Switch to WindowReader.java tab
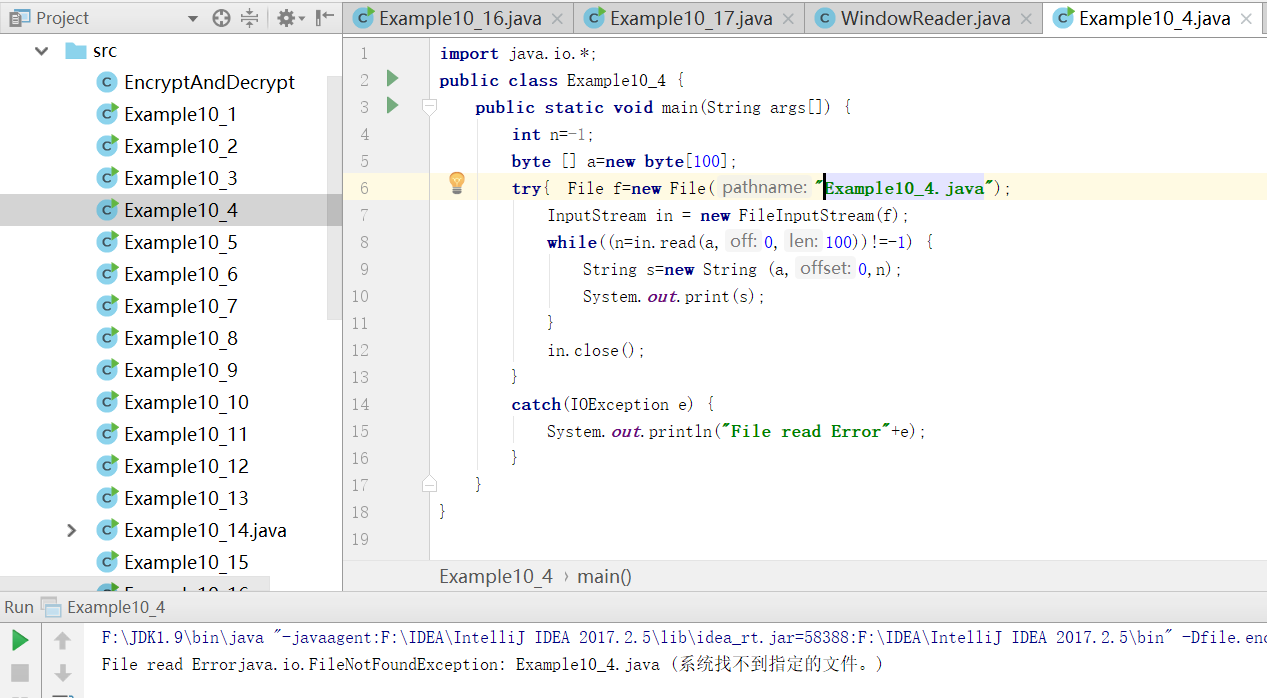 [x=925, y=18]
